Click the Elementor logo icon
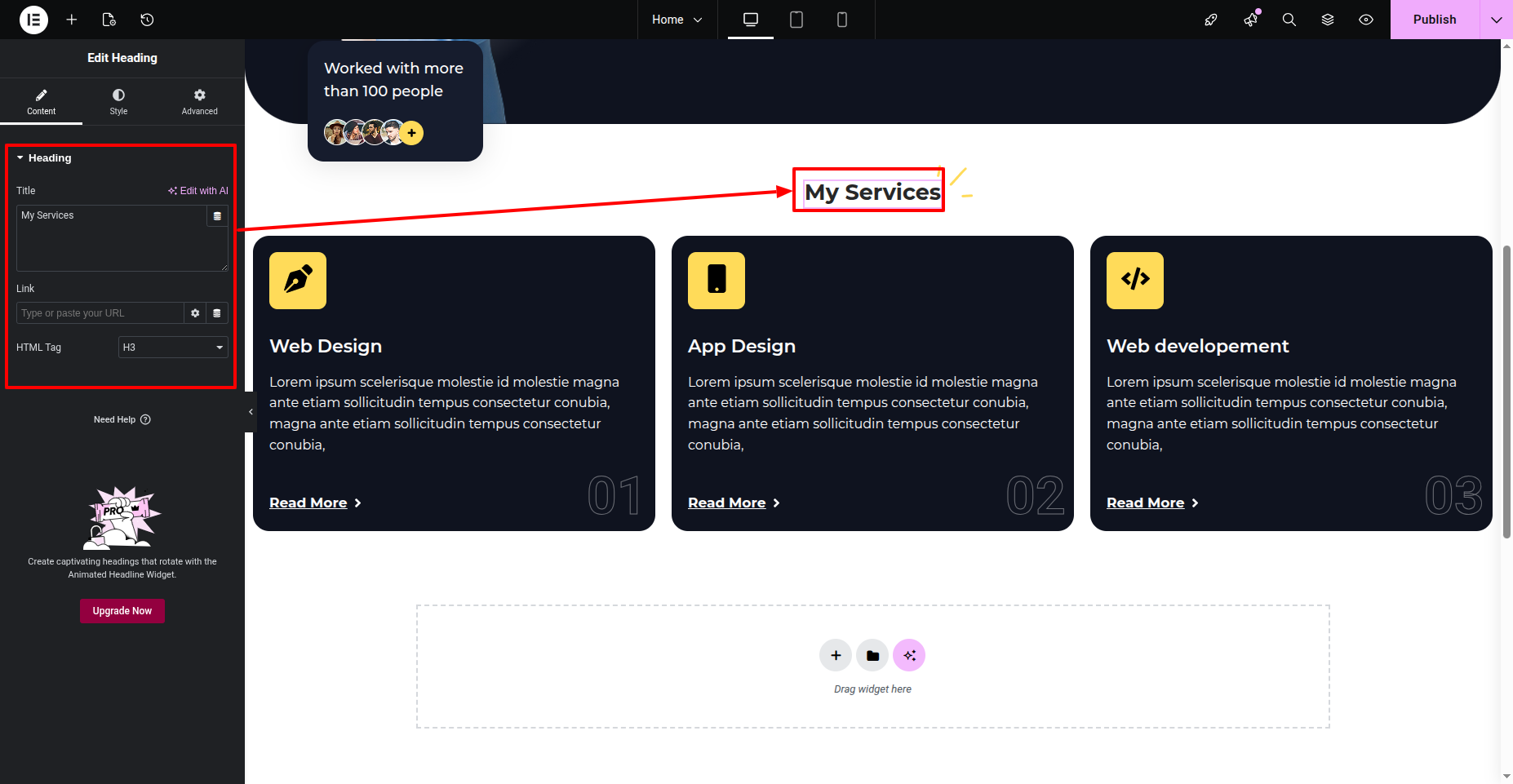The image size is (1513, 784). pos(33,20)
